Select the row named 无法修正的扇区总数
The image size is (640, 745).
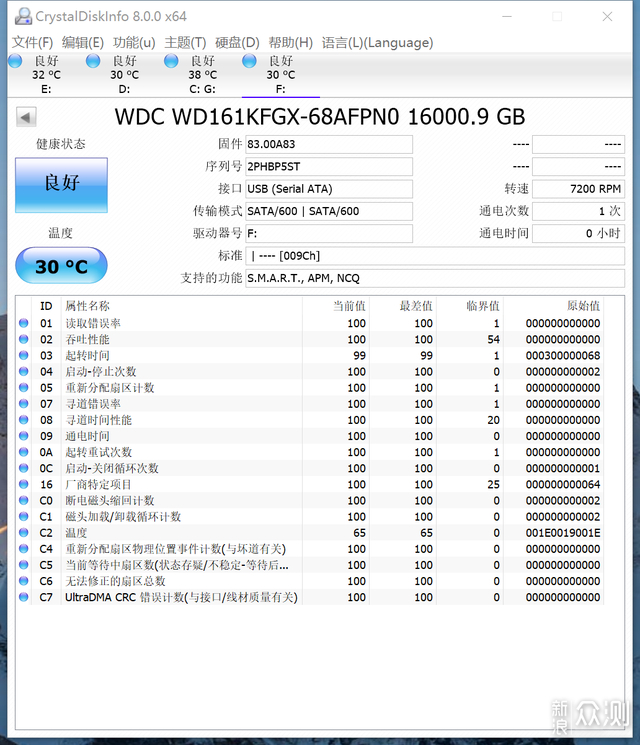(x=309, y=581)
